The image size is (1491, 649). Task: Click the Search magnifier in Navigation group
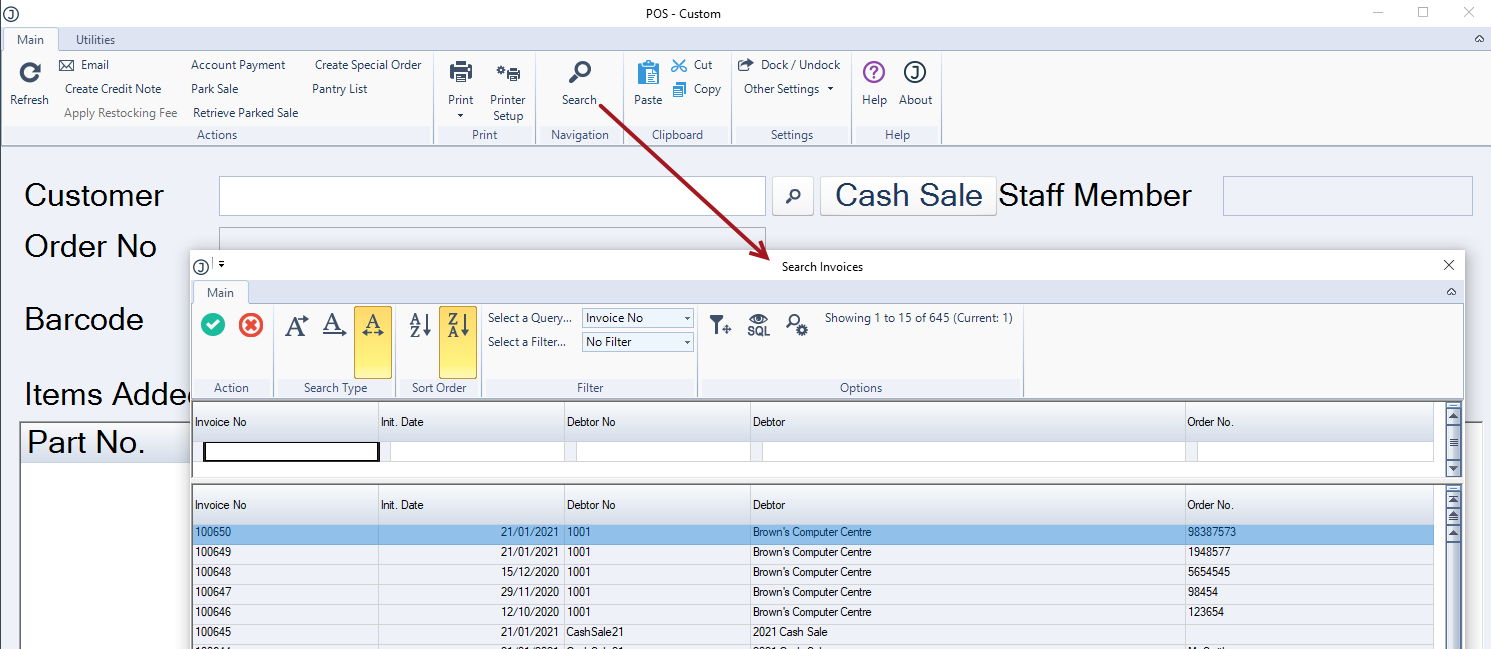pyautogui.click(x=580, y=72)
